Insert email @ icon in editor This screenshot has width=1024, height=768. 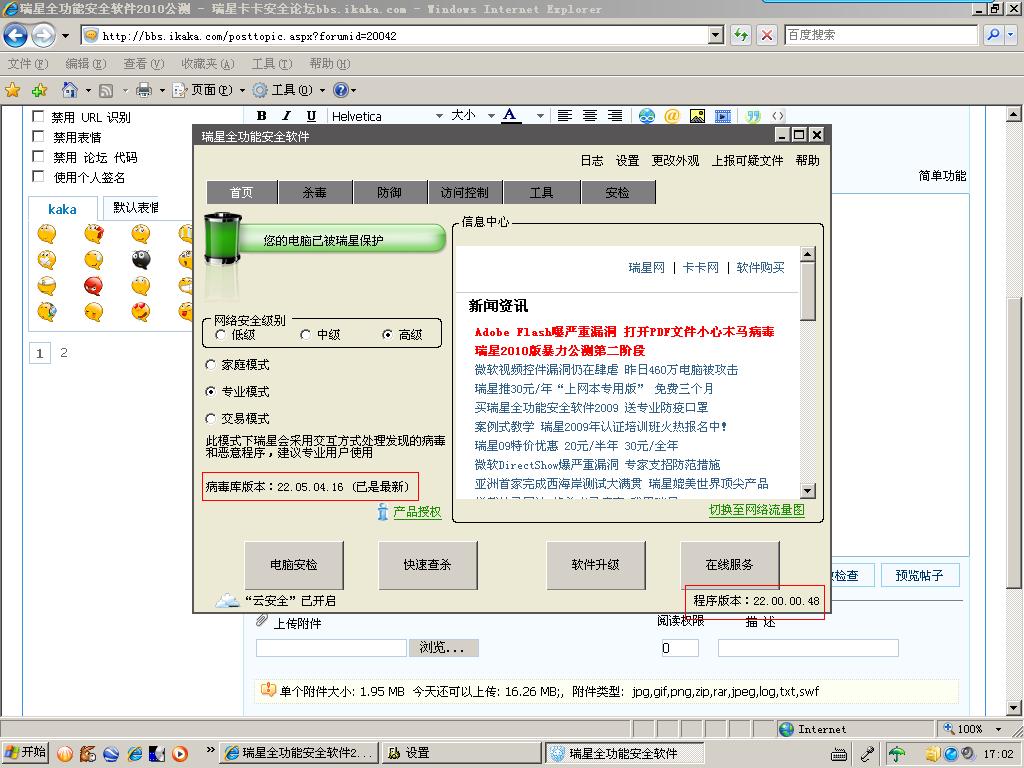pyautogui.click(x=672, y=116)
